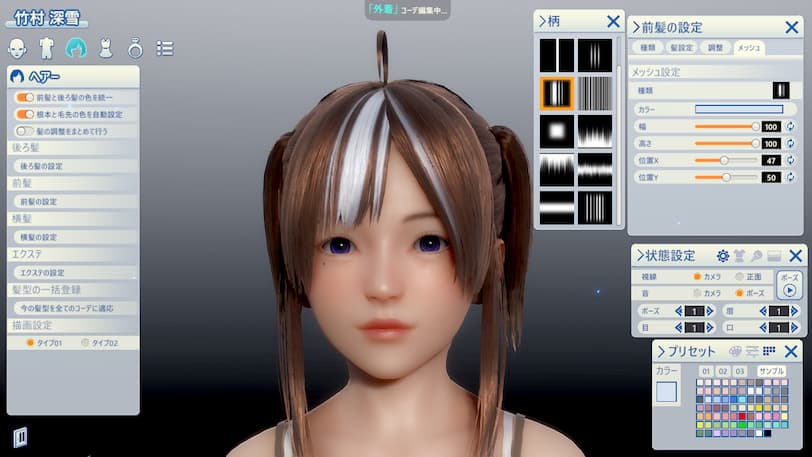
Task: Open the list options icon in top toolbar
Action: (x=165, y=48)
